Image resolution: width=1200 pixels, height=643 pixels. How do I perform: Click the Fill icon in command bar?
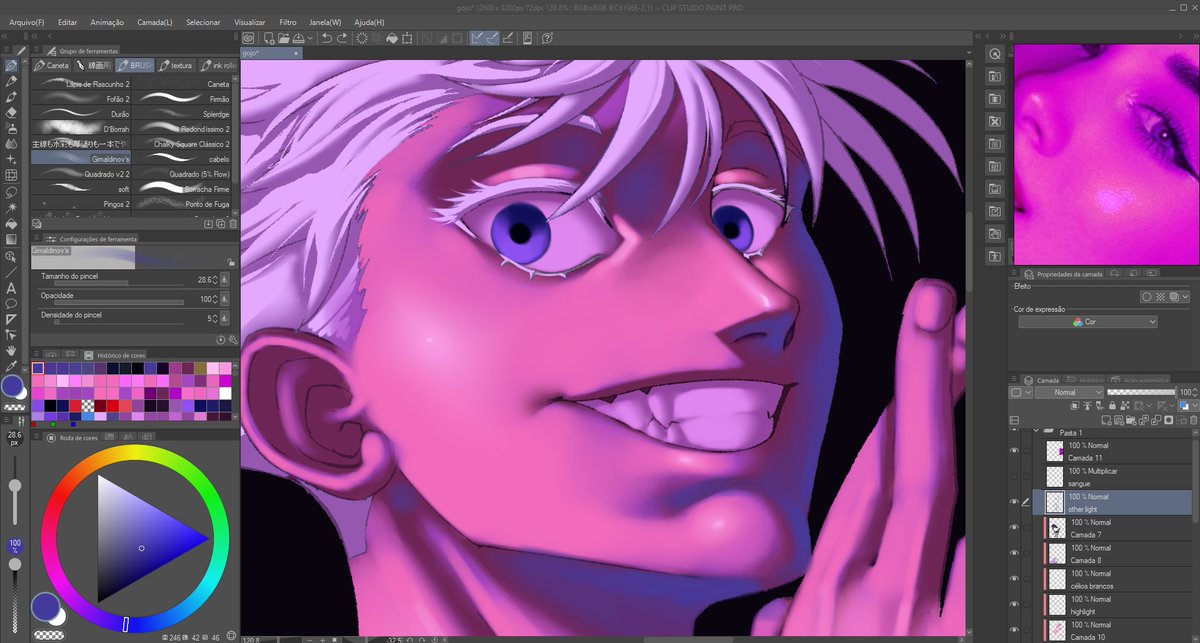[392, 38]
